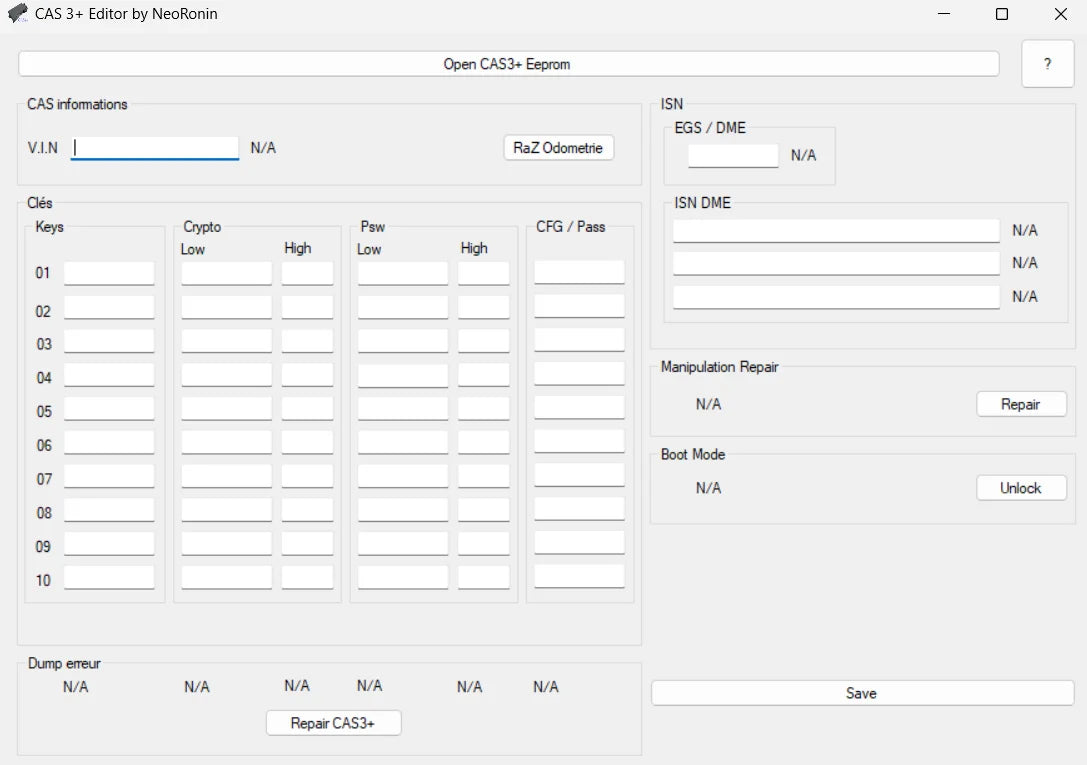Select CFG / Pass field in row 10
1087x765 pixels.
(579, 576)
